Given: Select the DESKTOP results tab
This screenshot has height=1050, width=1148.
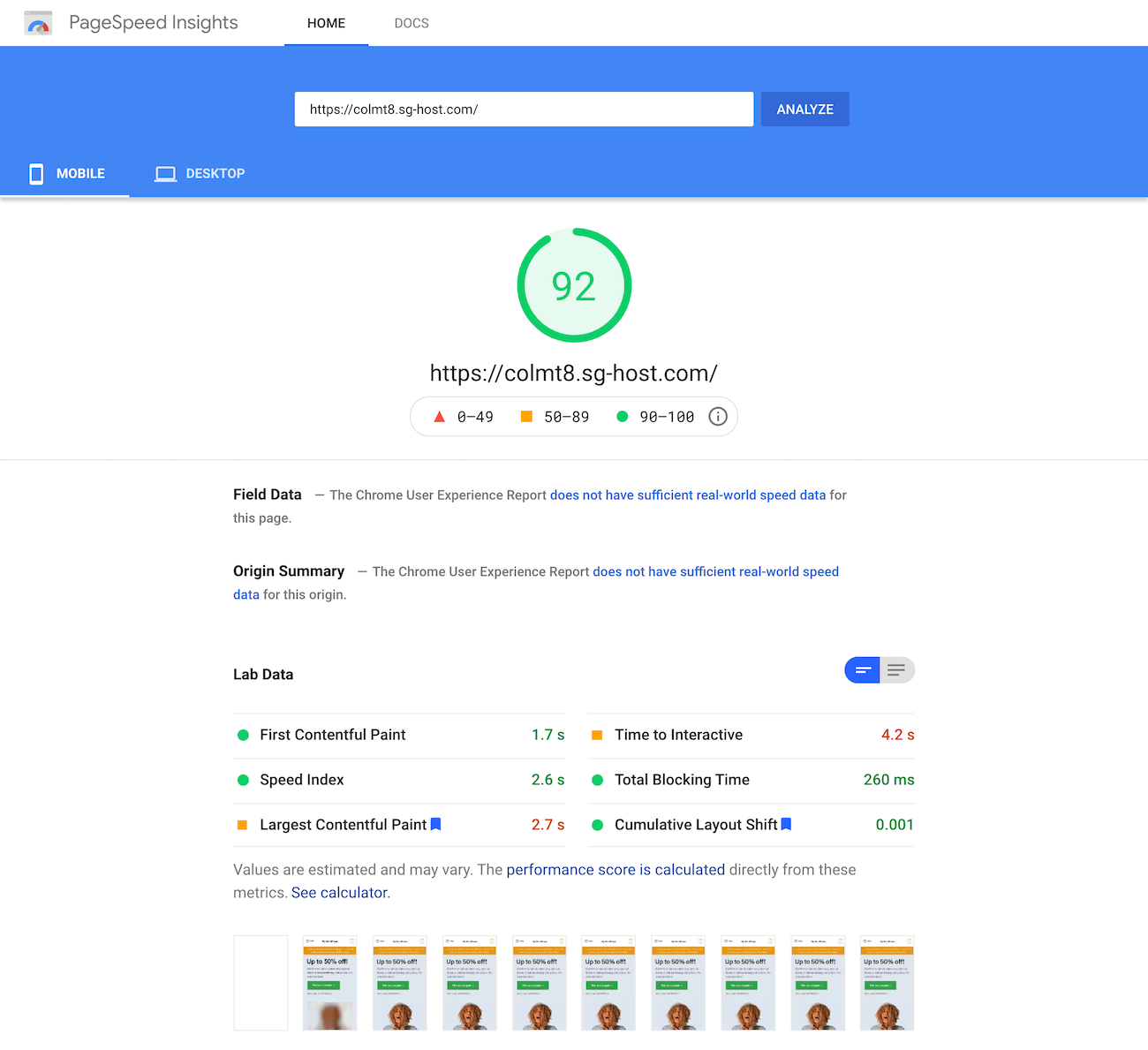Looking at the screenshot, I should coord(200,174).
